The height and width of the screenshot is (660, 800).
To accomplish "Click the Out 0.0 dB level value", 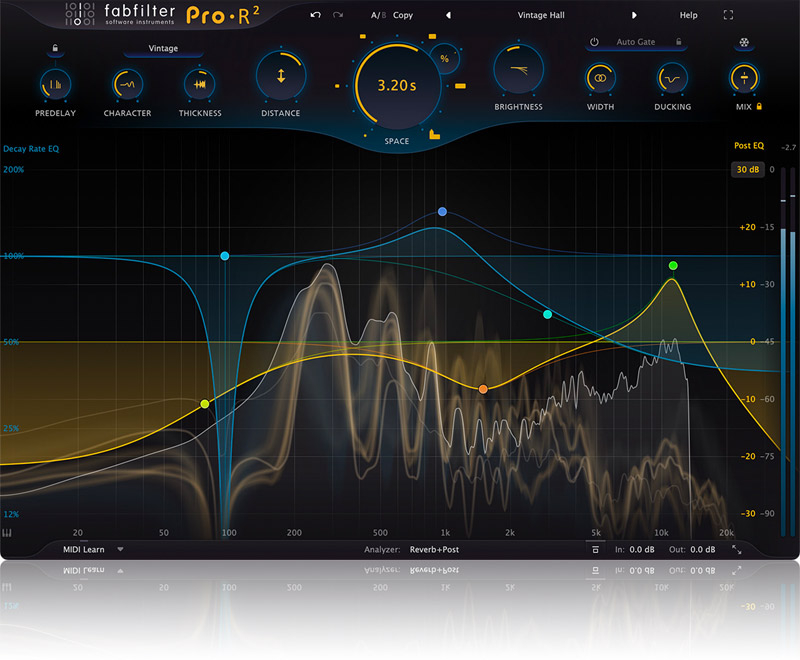I will (703, 549).
